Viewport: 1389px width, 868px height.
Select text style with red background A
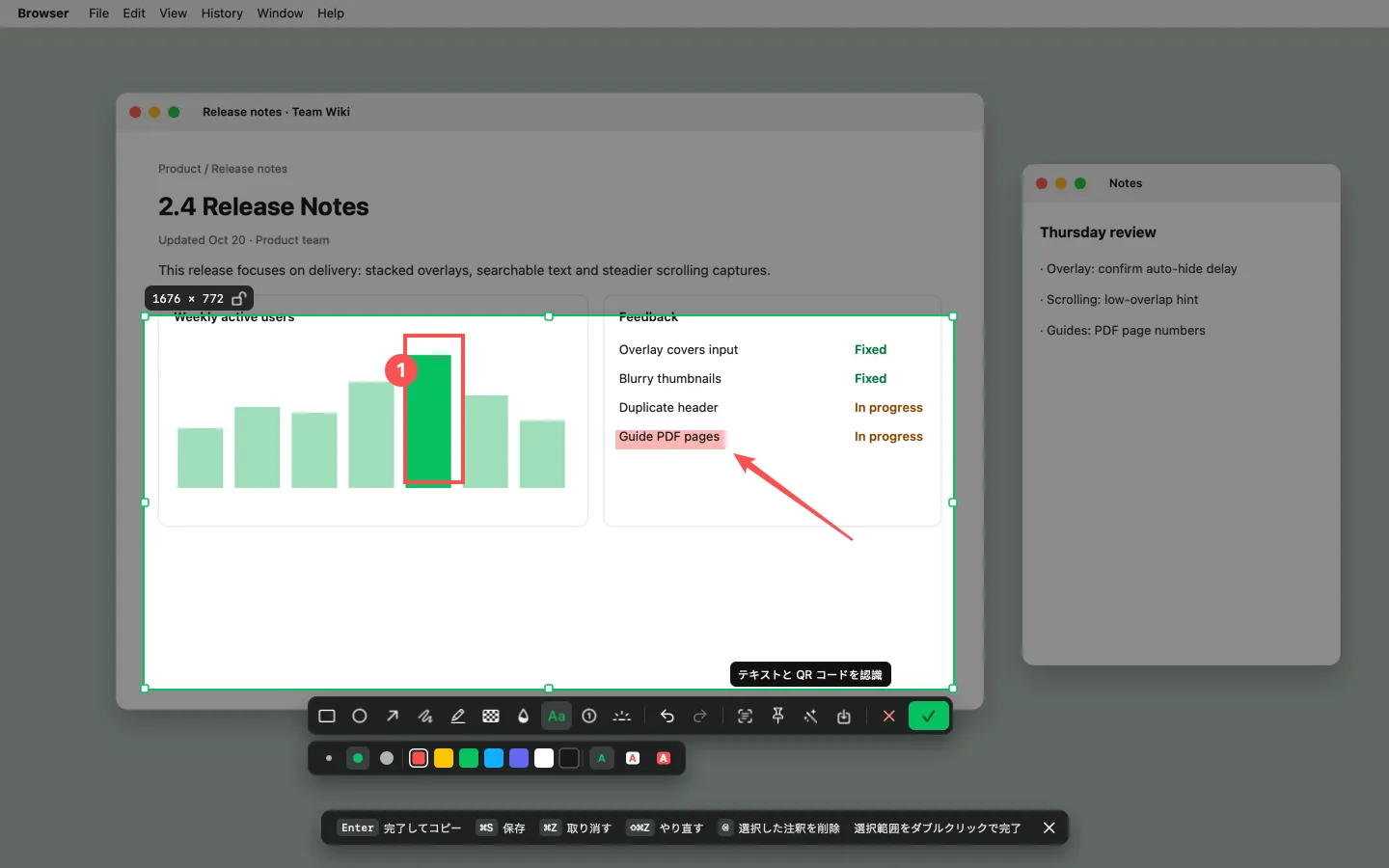664,758
